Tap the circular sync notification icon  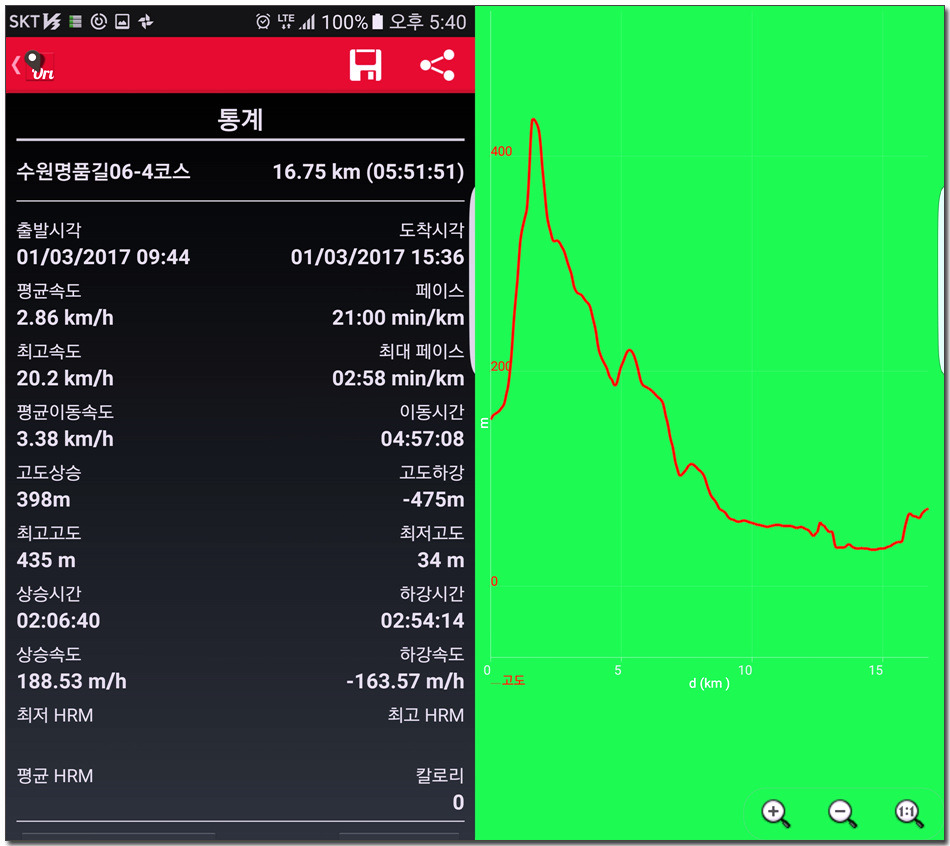coord(99,22)
